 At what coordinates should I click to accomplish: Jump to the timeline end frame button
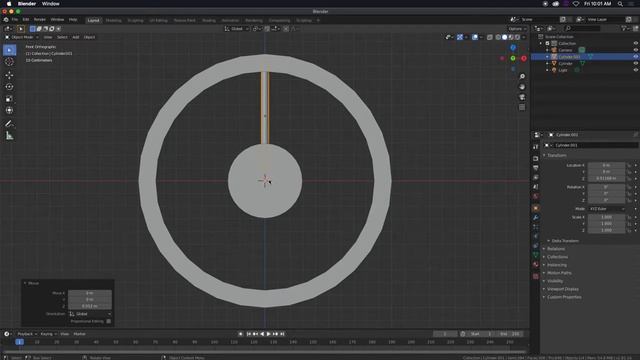(282, 334)
